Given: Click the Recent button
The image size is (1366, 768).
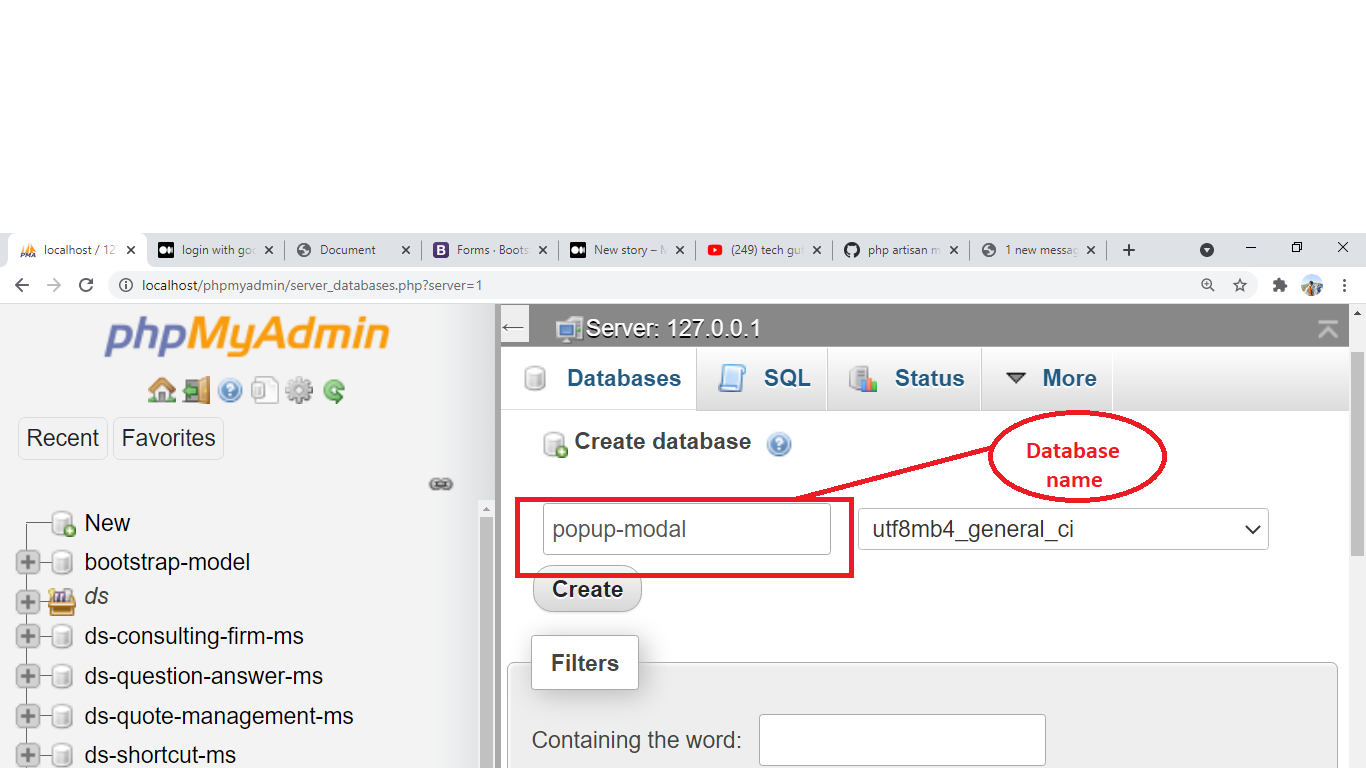Looking at the screenshot, I should pos(63,438).
